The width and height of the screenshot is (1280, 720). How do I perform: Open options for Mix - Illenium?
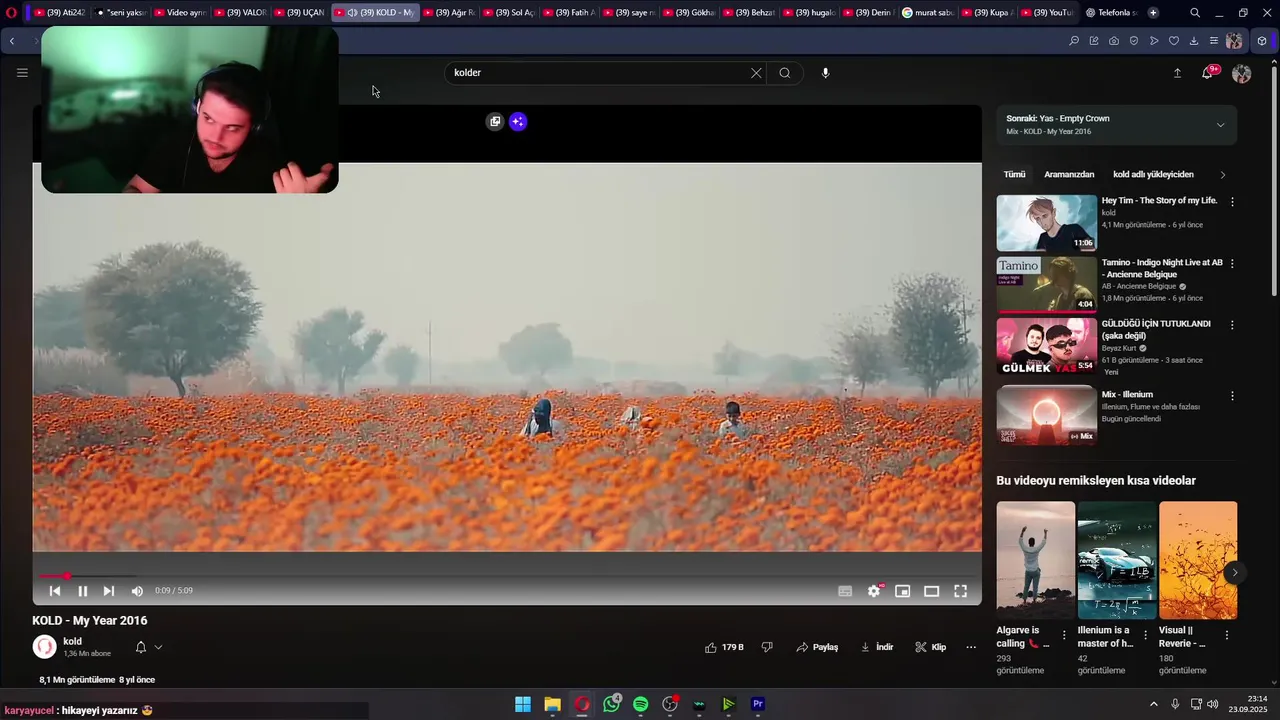pyautogui.click(x=1232, y=396)
